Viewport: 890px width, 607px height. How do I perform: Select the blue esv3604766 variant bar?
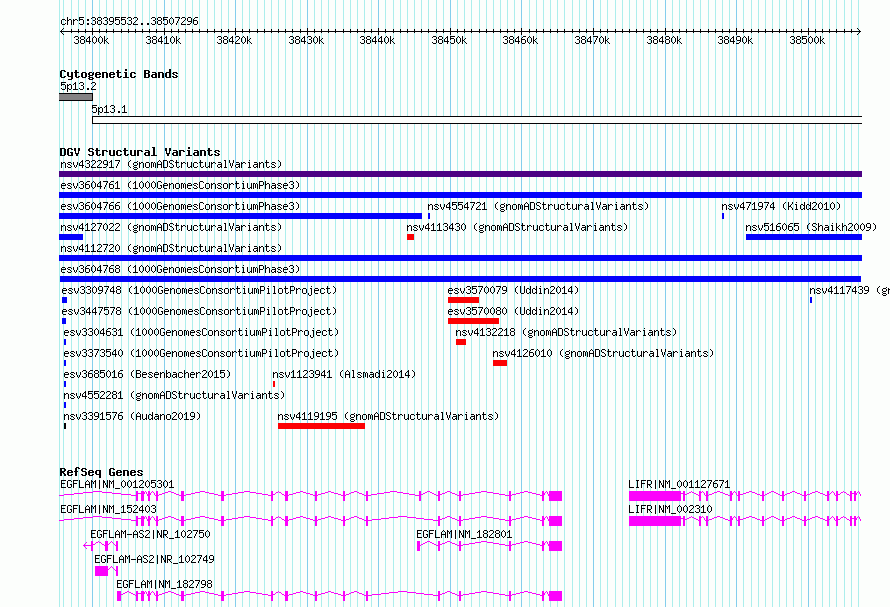(241, 216)
